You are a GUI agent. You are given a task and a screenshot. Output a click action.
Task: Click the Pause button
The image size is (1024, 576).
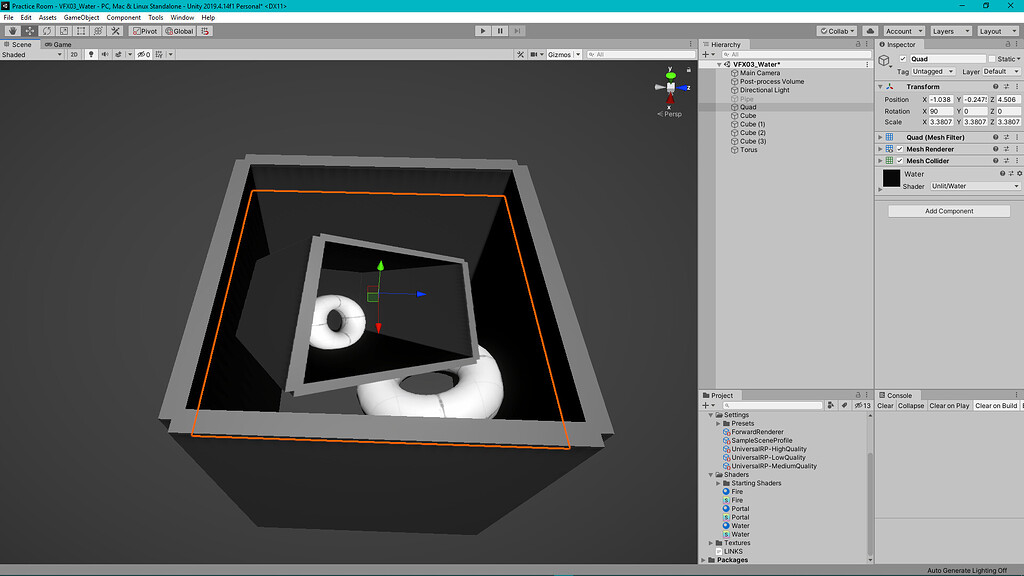(x=500, y=31)
